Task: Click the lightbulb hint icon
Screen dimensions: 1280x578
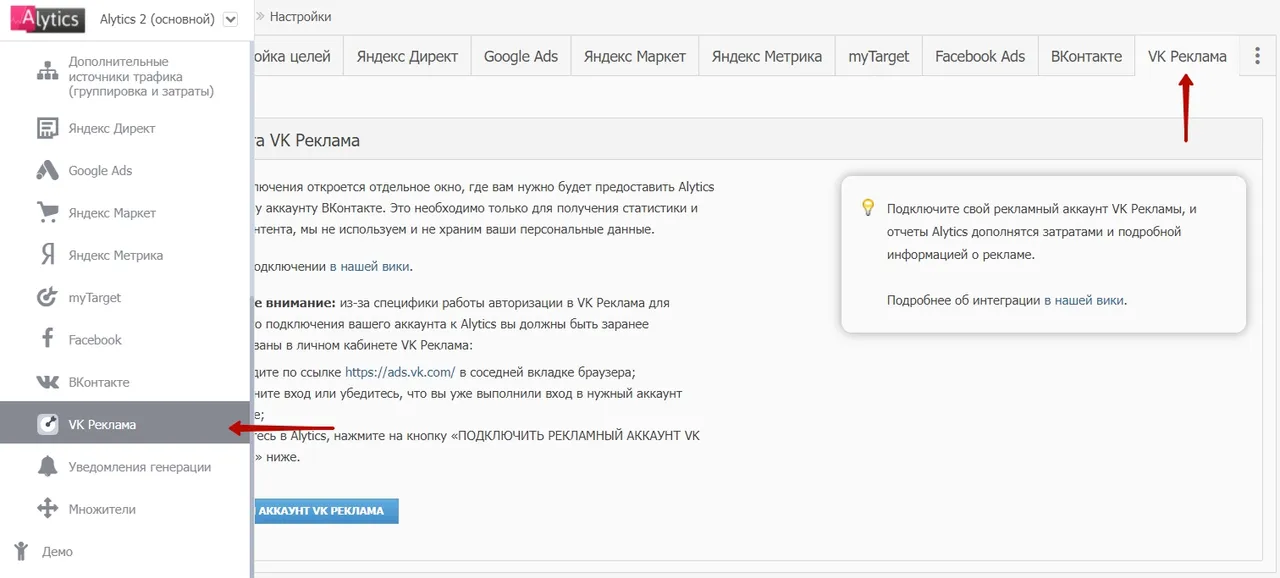Action: tap(868, 208)
